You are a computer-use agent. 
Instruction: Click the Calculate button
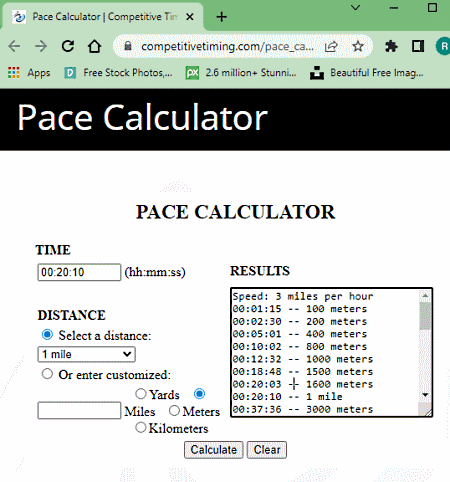coord(214,450)
